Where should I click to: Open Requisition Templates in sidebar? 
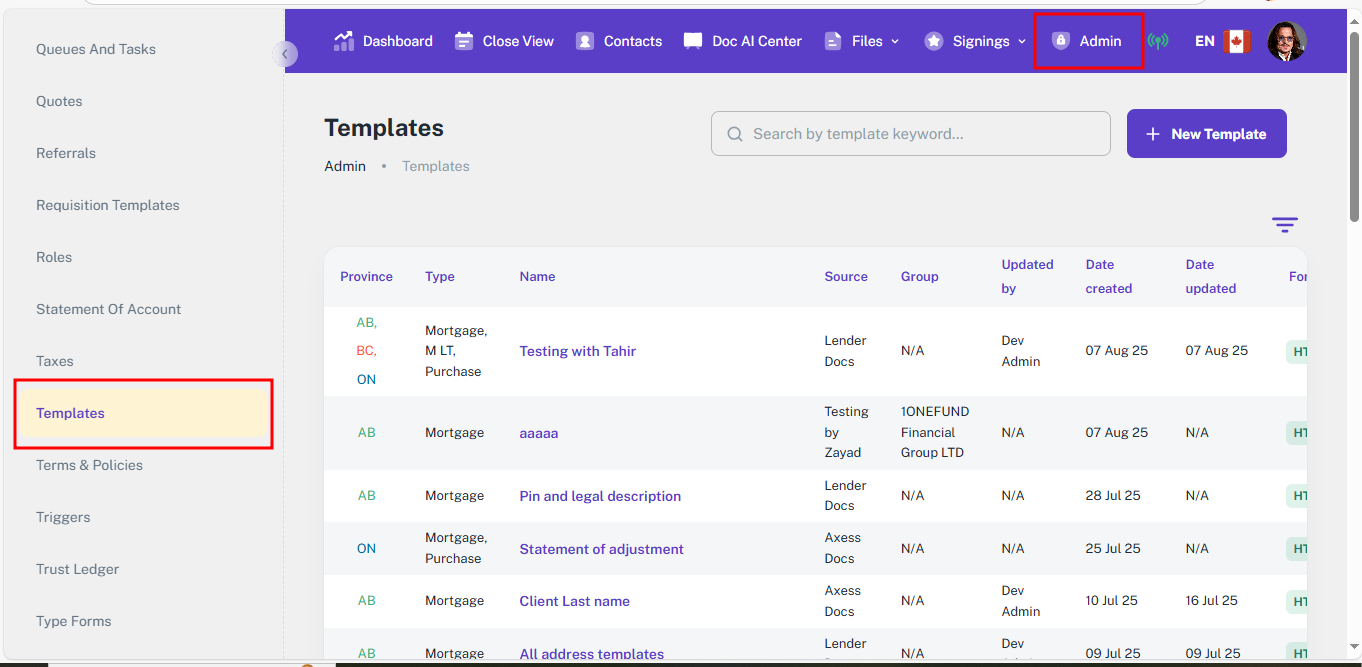coord(108,205)
